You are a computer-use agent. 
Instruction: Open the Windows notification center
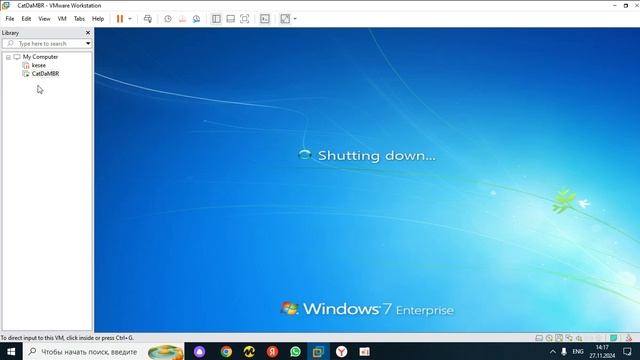[x=627, y=351]
